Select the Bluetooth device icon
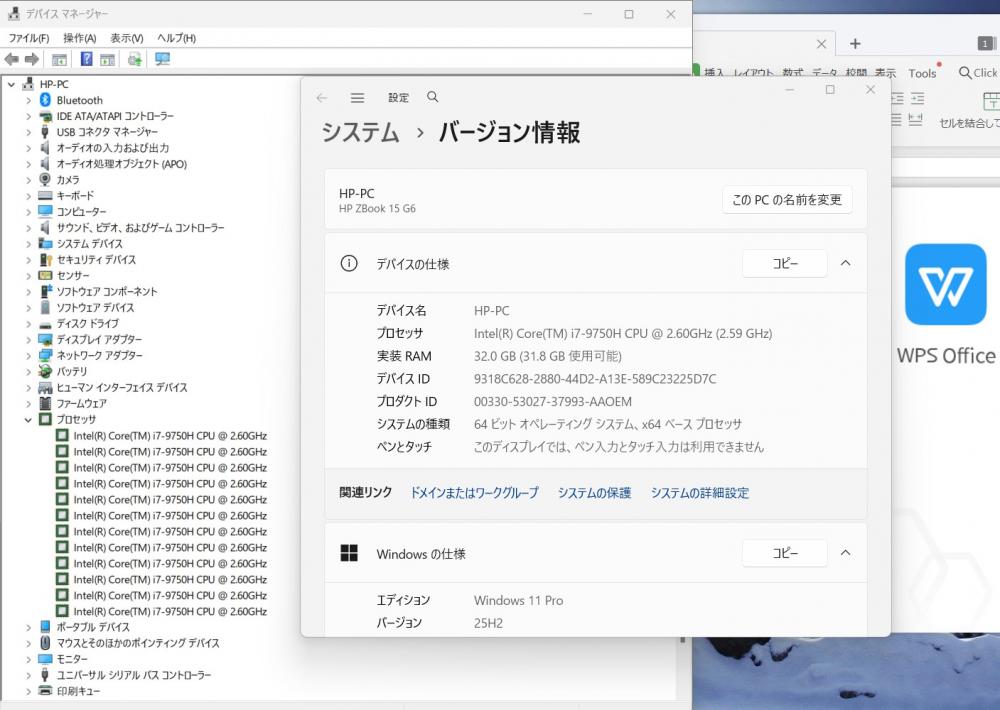 click(45, 100)
